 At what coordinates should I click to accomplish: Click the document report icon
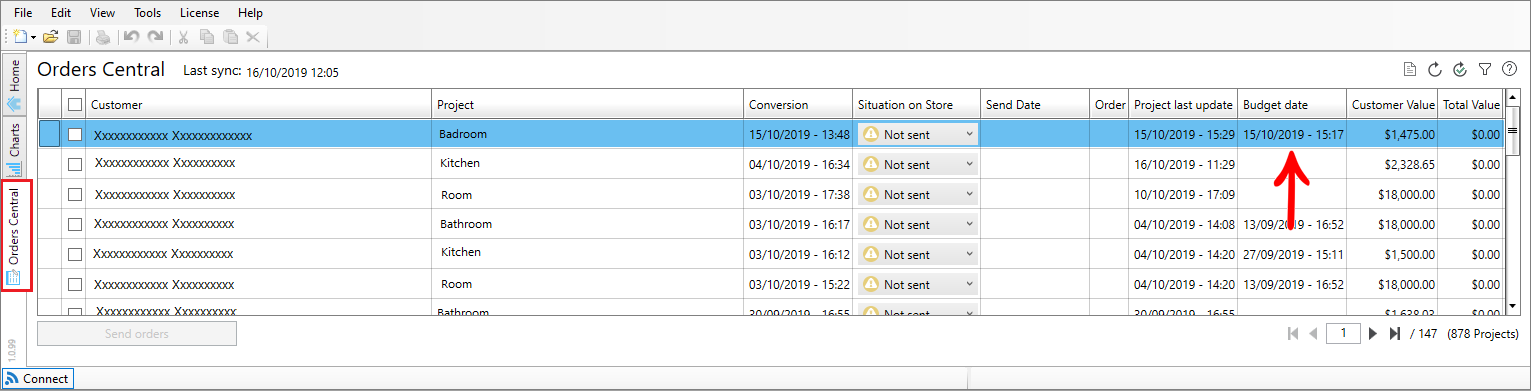[1409, 69]
